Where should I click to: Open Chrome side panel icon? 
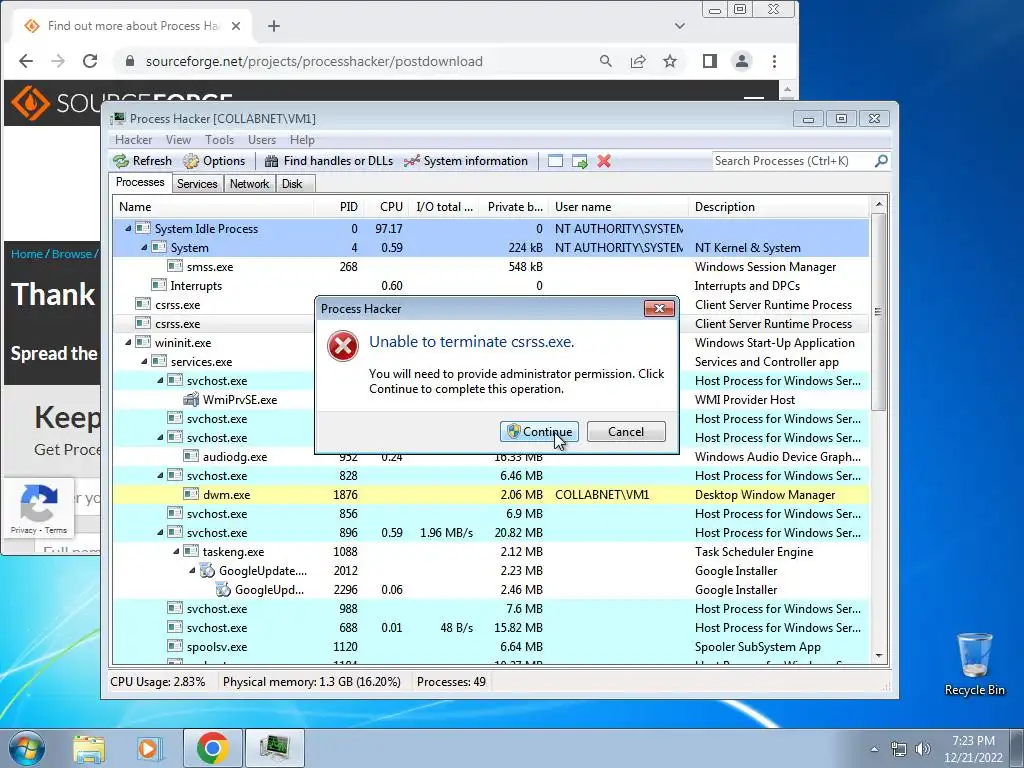[x=710, y=61]
